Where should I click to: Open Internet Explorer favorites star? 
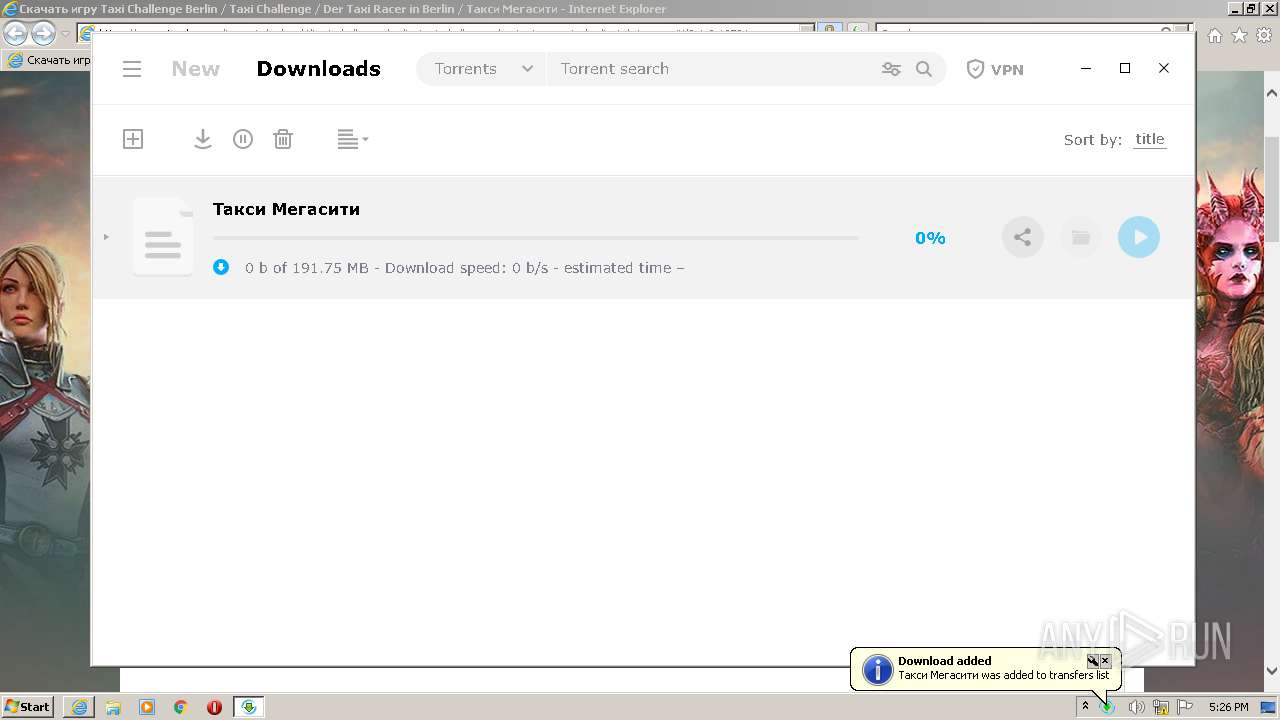[x=1240, y=35]
